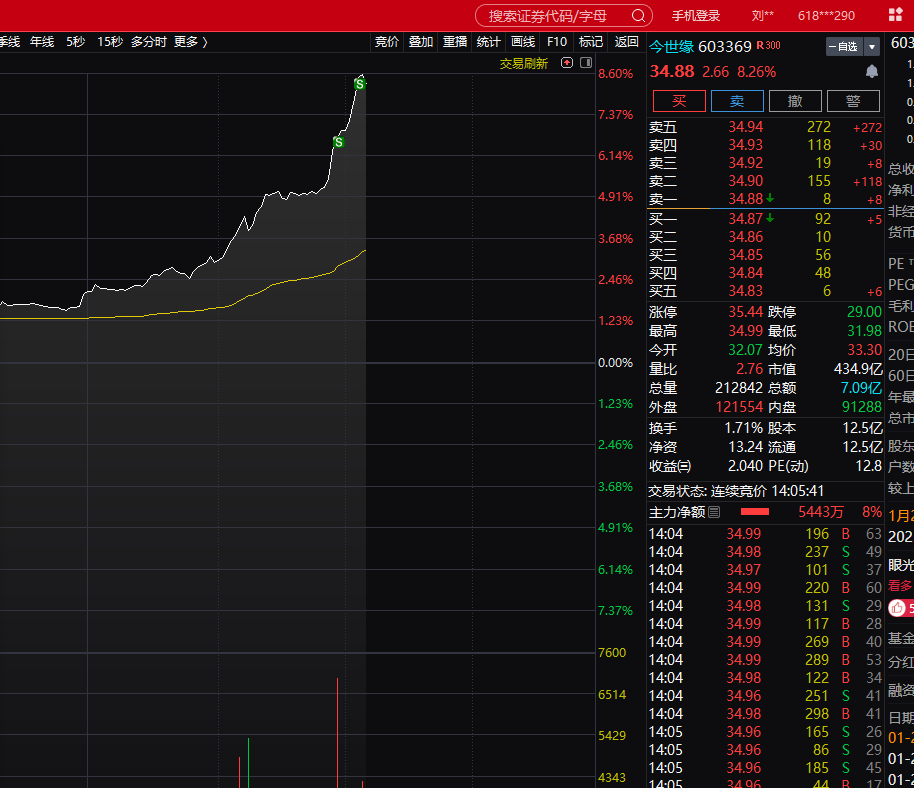Click the 跌停 price 29.00

pyautogui.click(x=864, y=312)
